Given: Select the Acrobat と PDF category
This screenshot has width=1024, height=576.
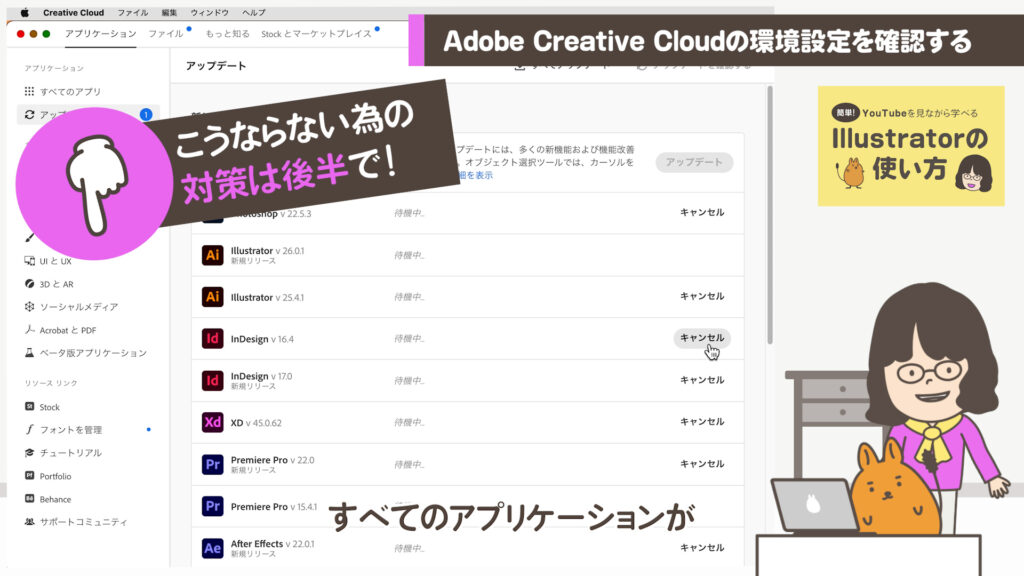Looking at the screenshot, I should pos(60,330).
